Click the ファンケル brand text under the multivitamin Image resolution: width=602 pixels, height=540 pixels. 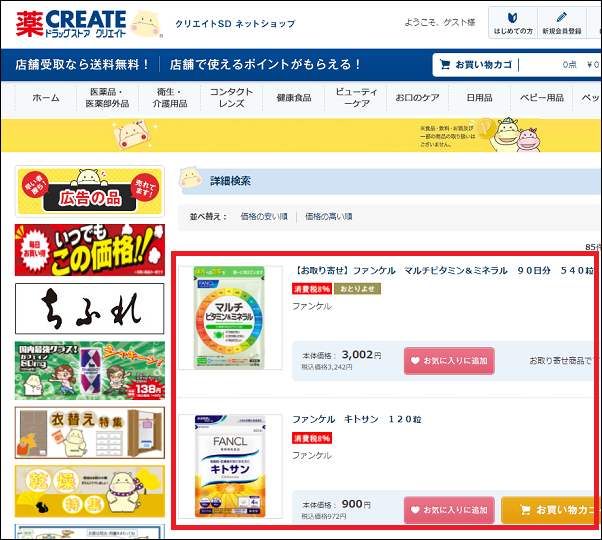[312, 306]
